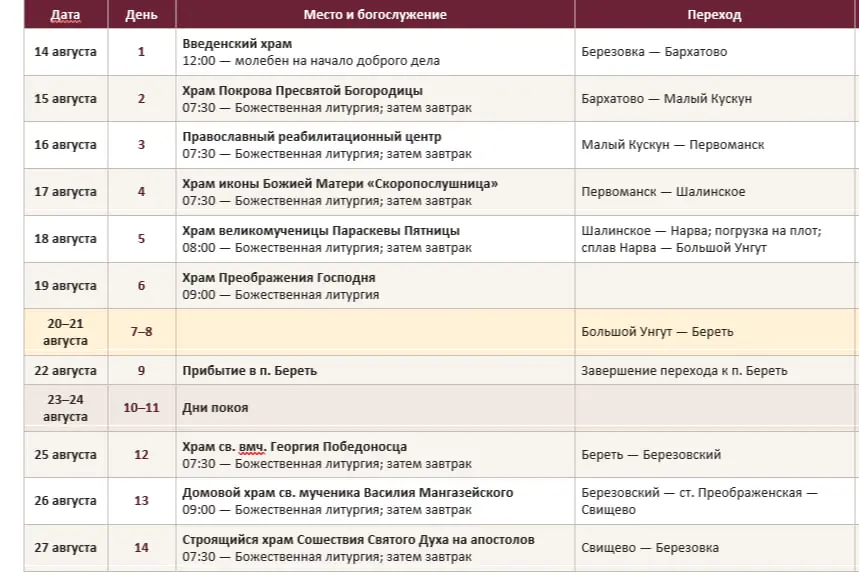Click 'Прибытие в п. Береть' cell
This screenshot has height=573, width=859.
point(249,371)
